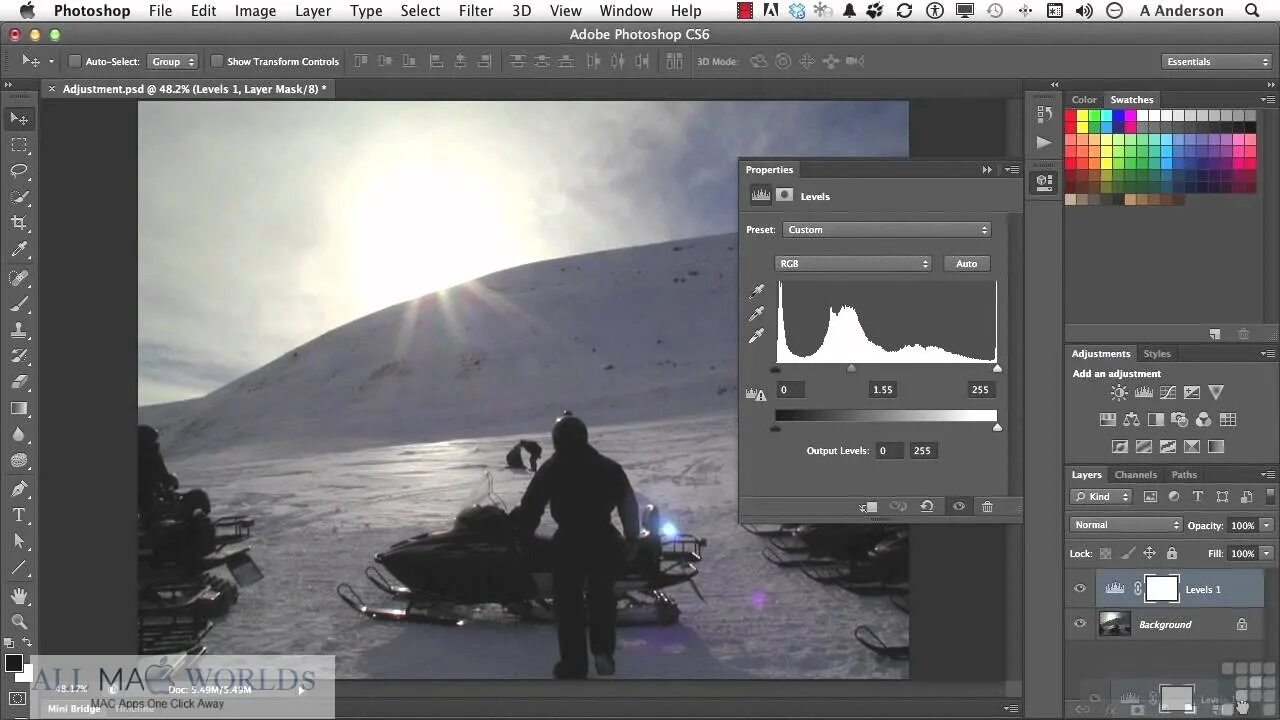Click the Levels 1 layer mask thumbnail
This screenshot has height=720, width=1280.
click(x=1162, y=588)
